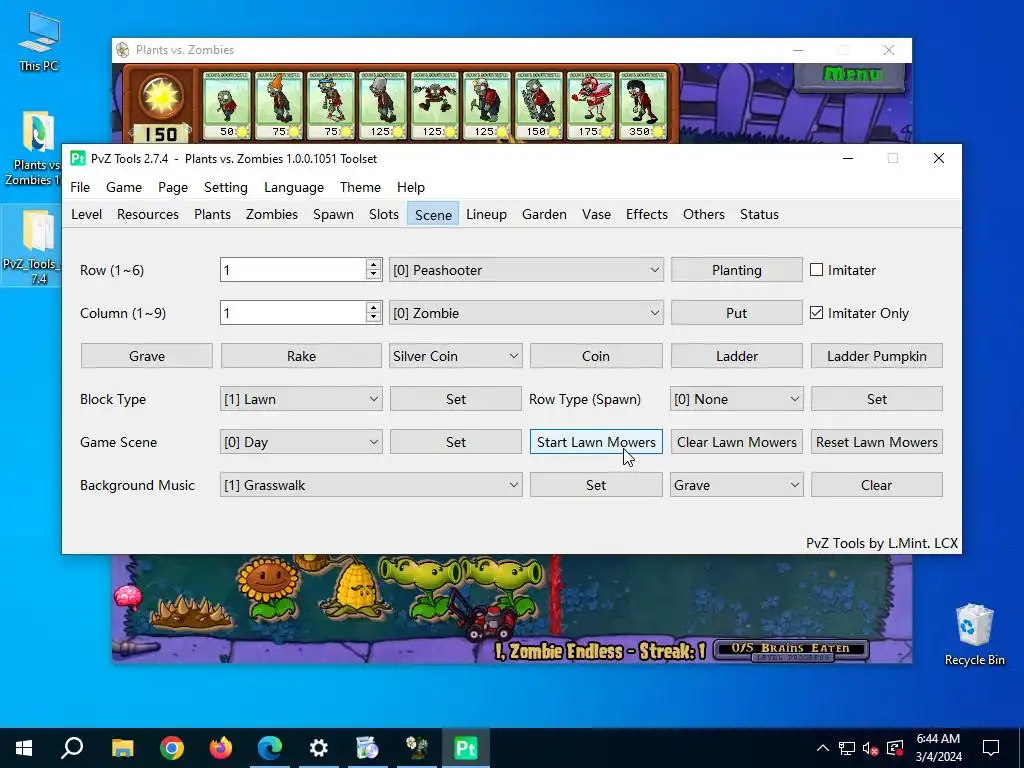Choose the 350-cost zombie card
1024x768 pixels.
tap(643, 105)
